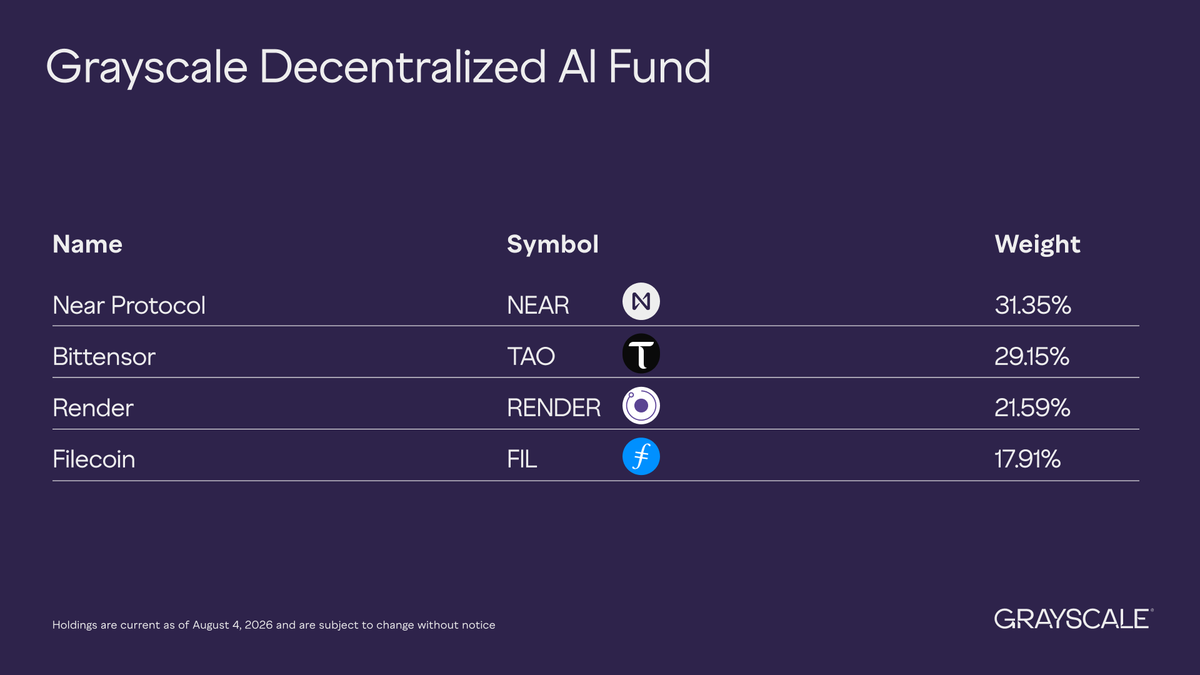The height and width of the screenshot is (675, 1200).
Task: Click the NEAR ticker symbol
Action: point(538,305)
